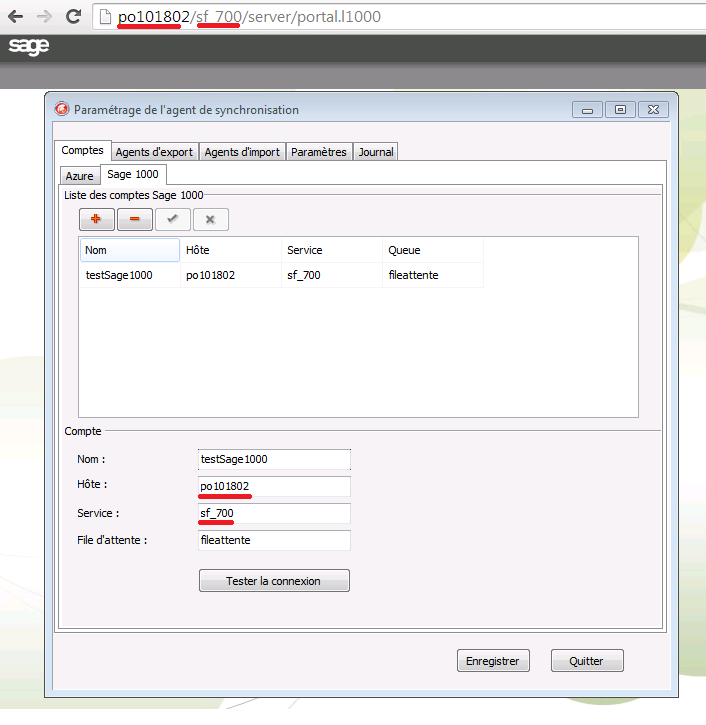
Task: Select the Sage 1000 sub-tab
Action: 133,174
